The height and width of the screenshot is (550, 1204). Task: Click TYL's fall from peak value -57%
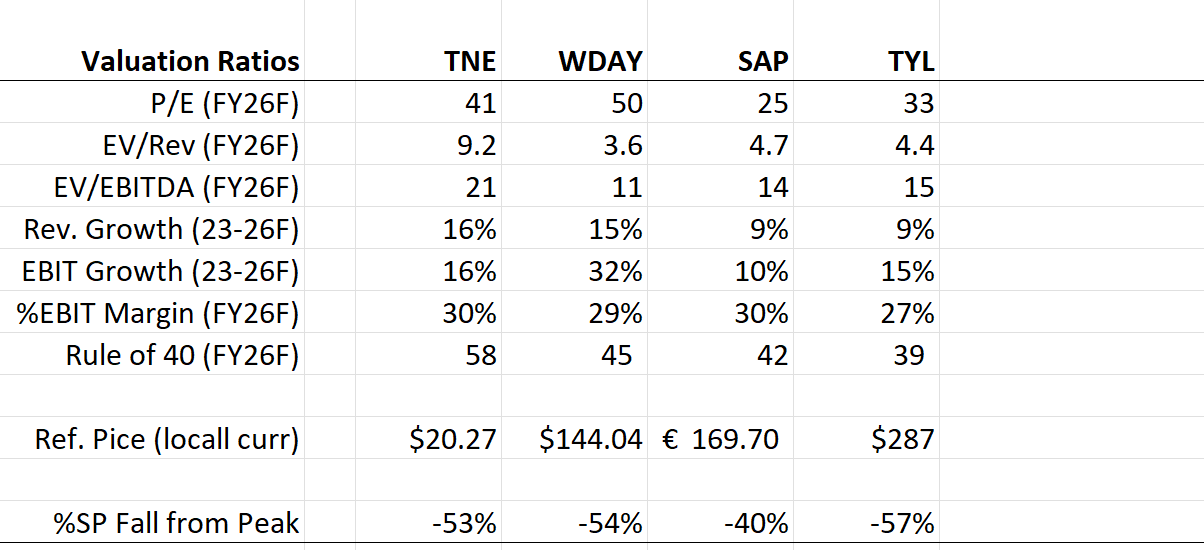click(902, 522)
